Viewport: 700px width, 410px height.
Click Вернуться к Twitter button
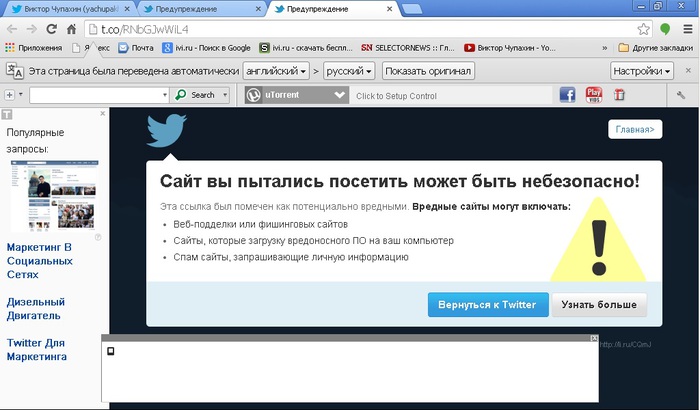pos(488,305)
